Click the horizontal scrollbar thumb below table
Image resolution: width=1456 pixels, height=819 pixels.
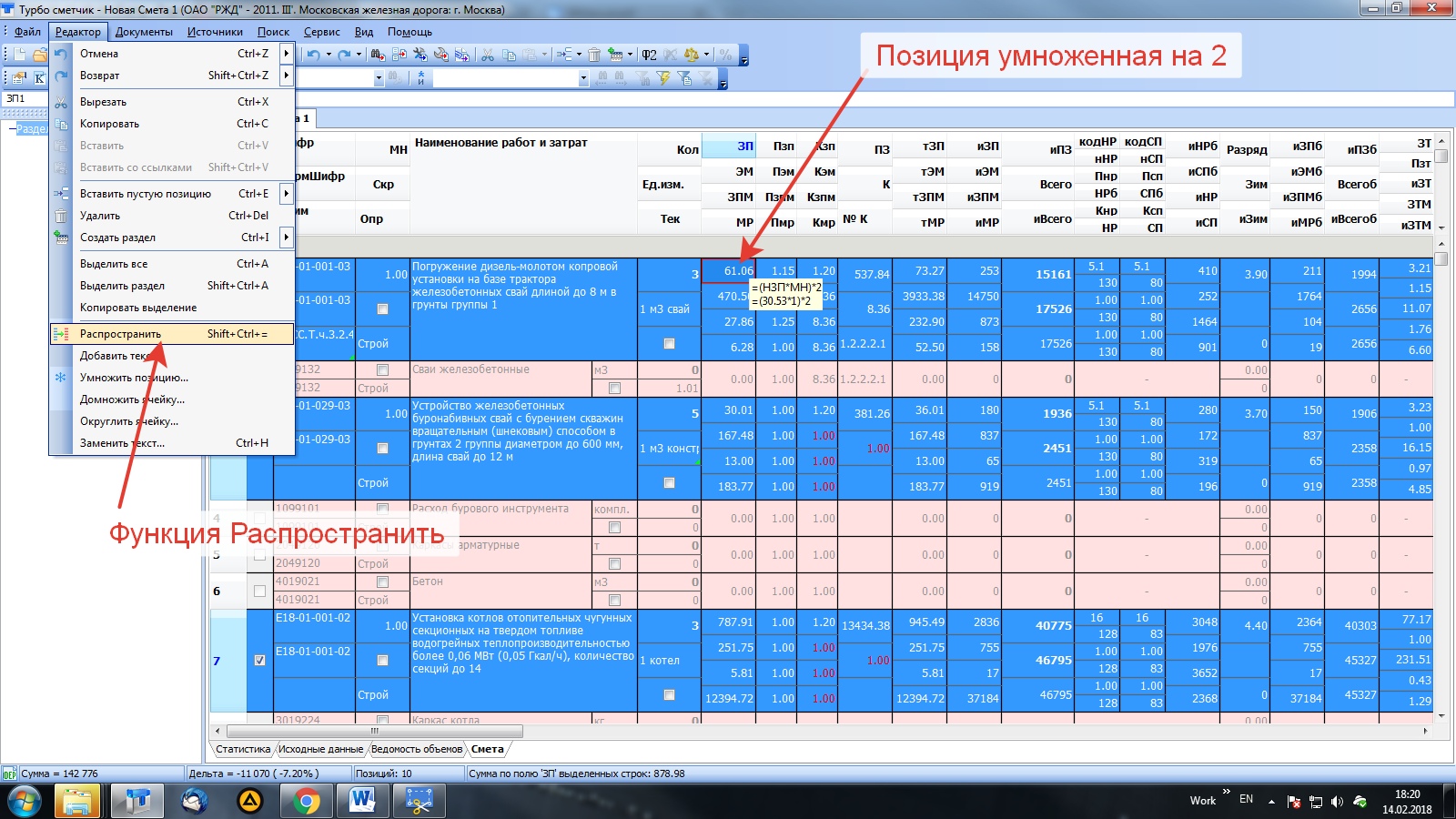374,731
